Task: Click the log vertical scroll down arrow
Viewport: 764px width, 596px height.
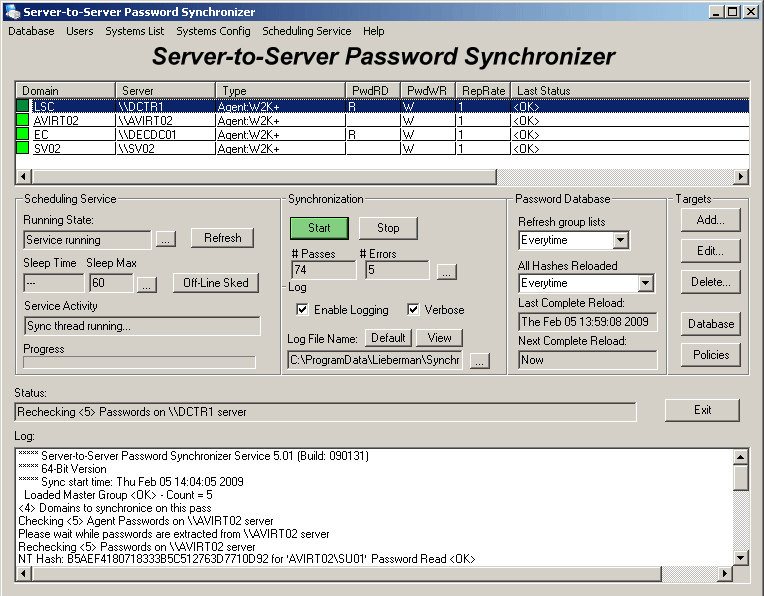Action: point(741,558)
